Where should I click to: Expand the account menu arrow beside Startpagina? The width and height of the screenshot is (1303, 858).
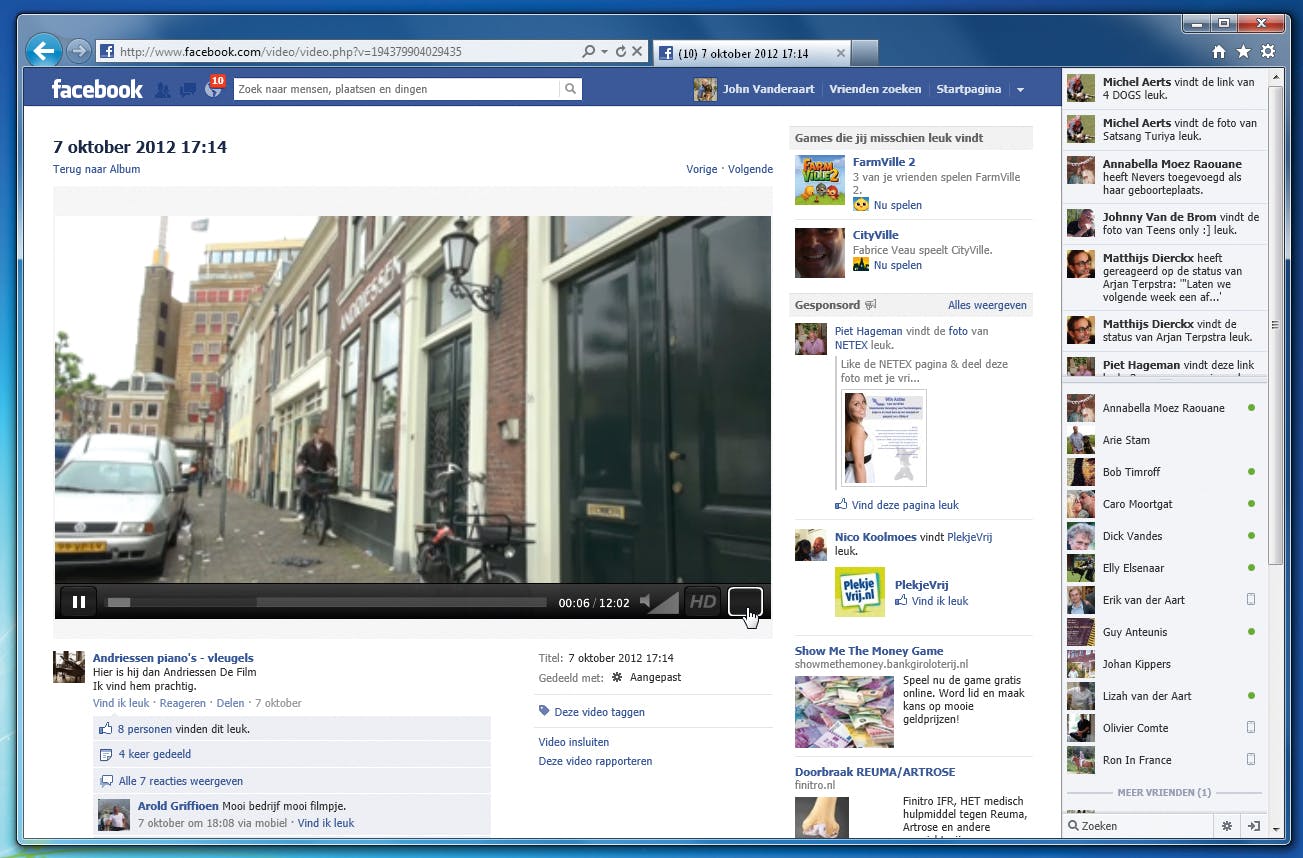[x=1020, y=90]
